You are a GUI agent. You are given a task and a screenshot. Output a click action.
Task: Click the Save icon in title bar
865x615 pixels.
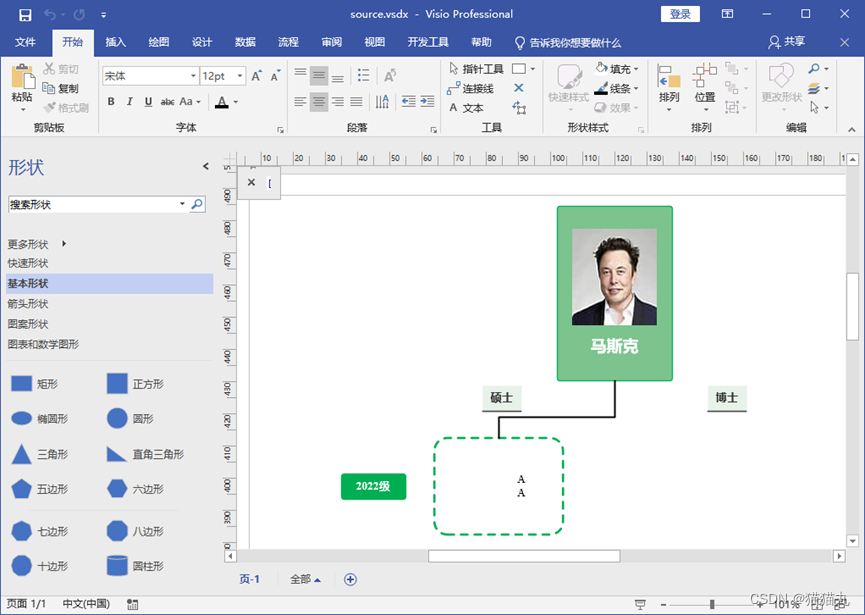pos(25,15)
